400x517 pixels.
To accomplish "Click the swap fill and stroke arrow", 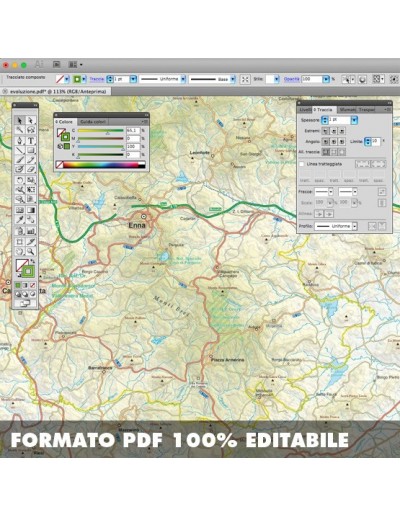I will pyautogui.click(x=33, y=261).
